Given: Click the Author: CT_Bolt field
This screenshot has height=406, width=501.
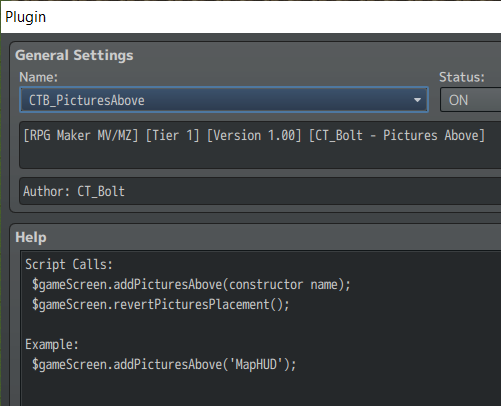Looking at the screenshot, I should click(x=260, y=191).
